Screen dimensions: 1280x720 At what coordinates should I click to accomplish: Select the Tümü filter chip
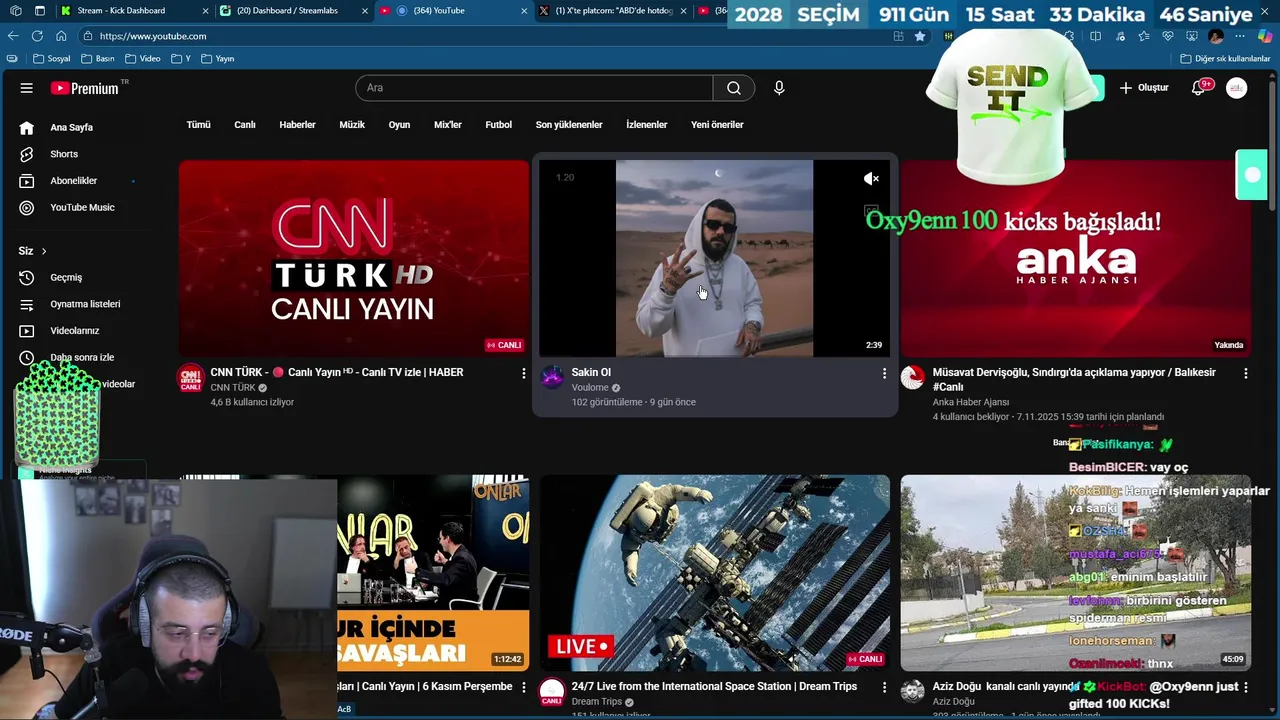pos(198,125)
